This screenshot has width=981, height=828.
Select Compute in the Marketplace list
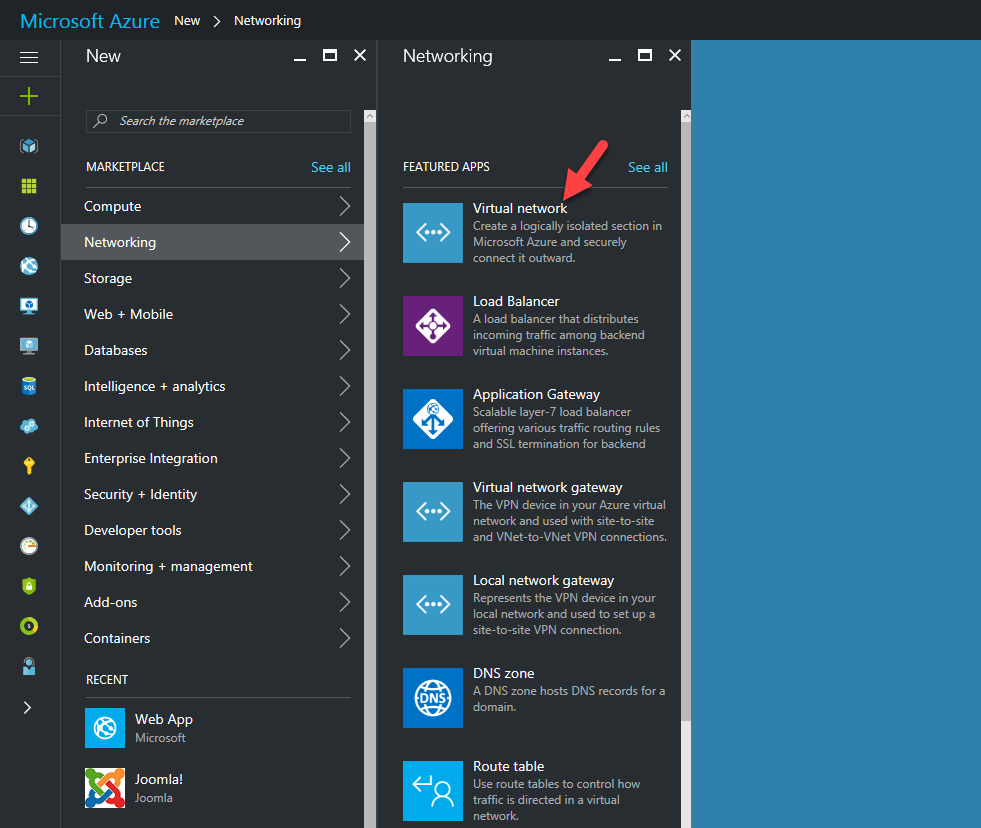[x=212, y=206]
